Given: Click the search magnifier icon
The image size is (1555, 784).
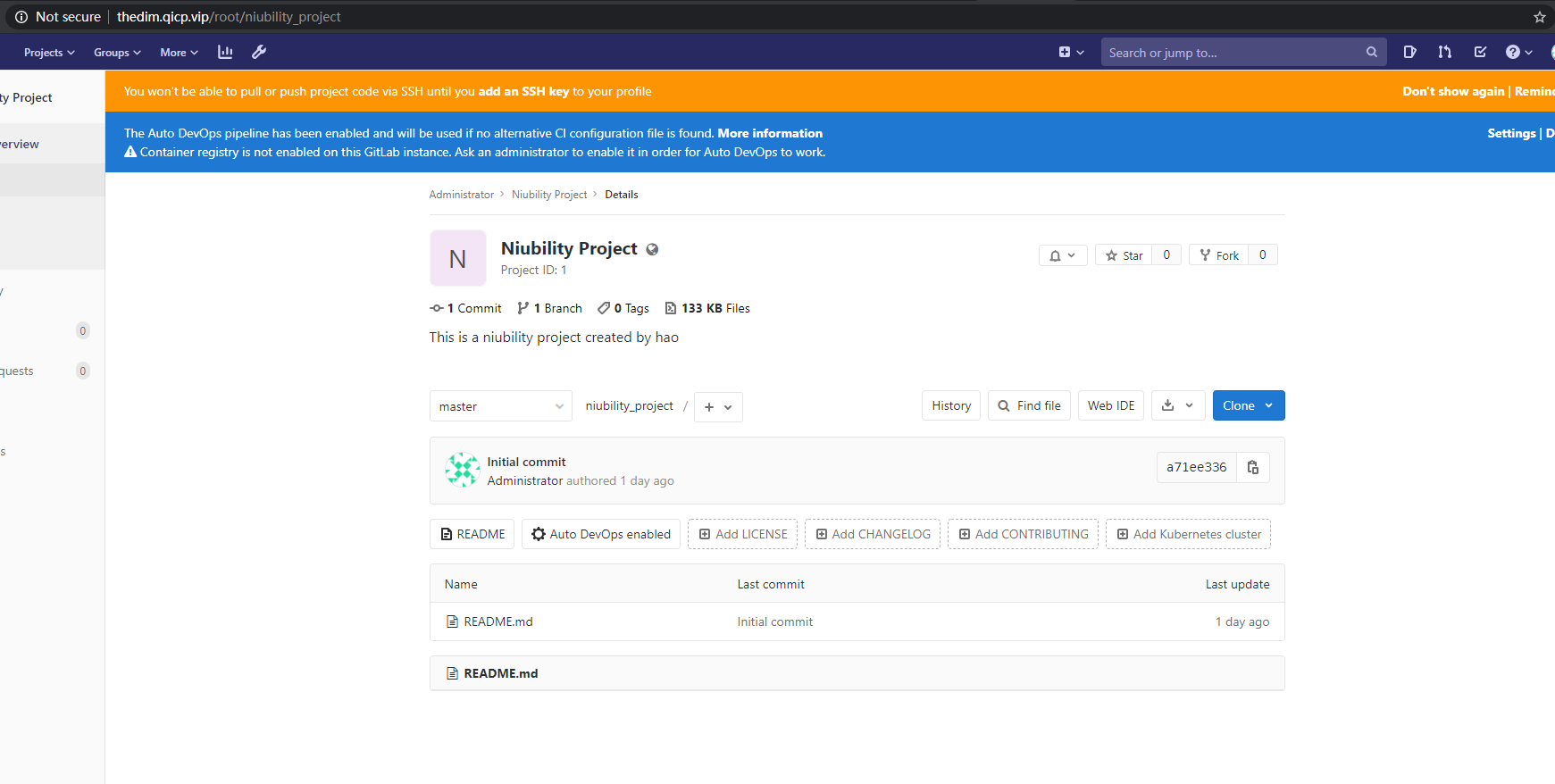Looking at the screenshot, I should coord(1371,53).
